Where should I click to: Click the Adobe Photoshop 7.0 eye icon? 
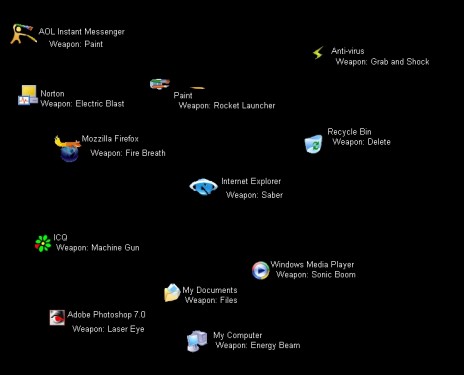click(x=57, y=317)
